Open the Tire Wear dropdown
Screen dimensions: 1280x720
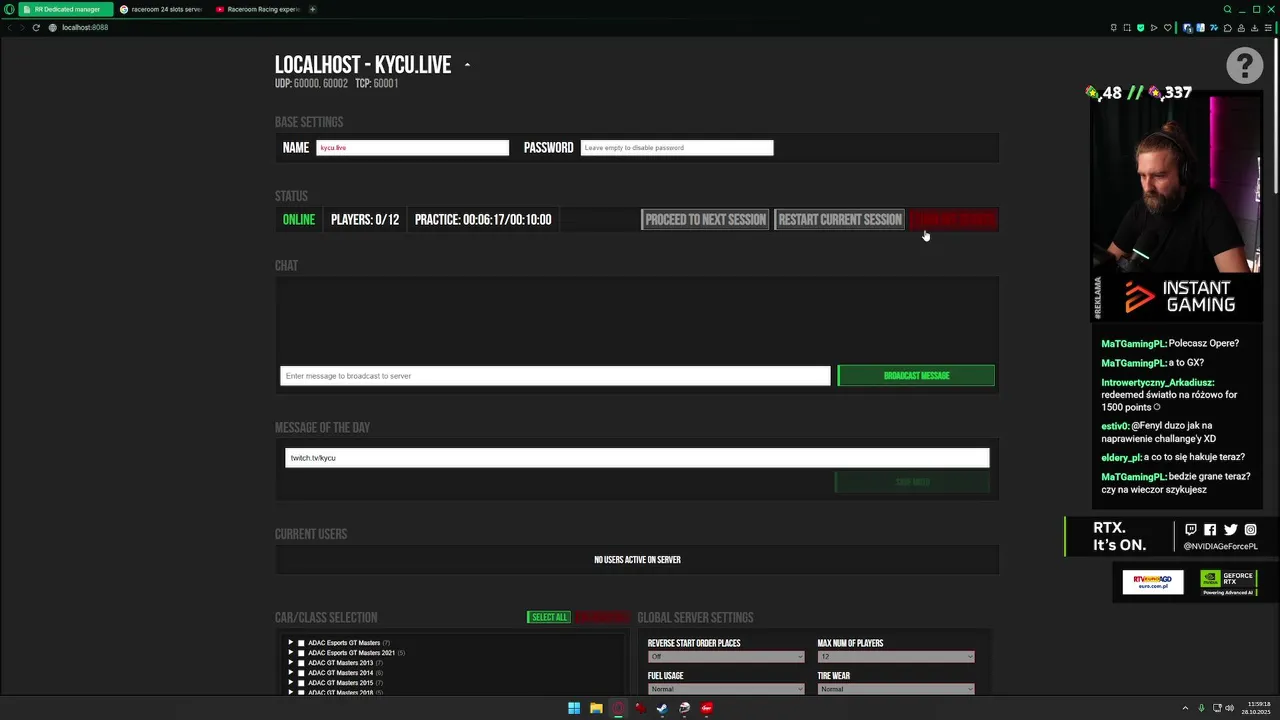[896, 689]
